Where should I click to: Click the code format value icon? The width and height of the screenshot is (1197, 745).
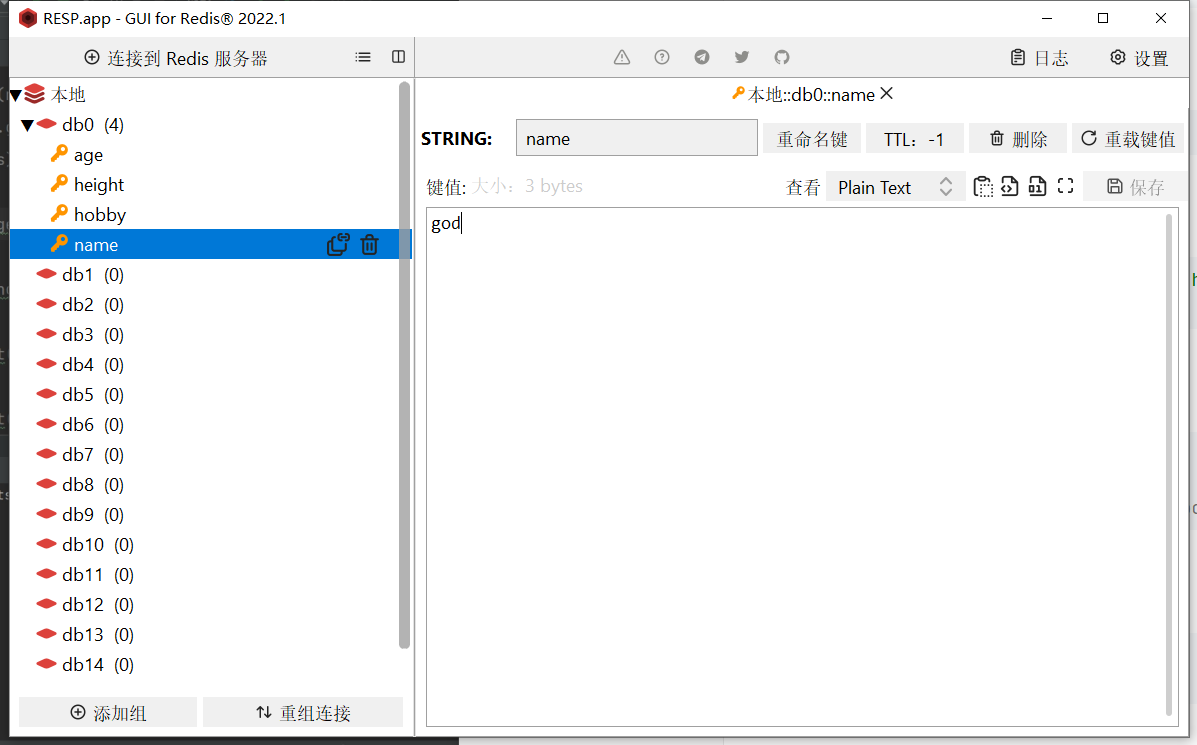coord(1009,186)
